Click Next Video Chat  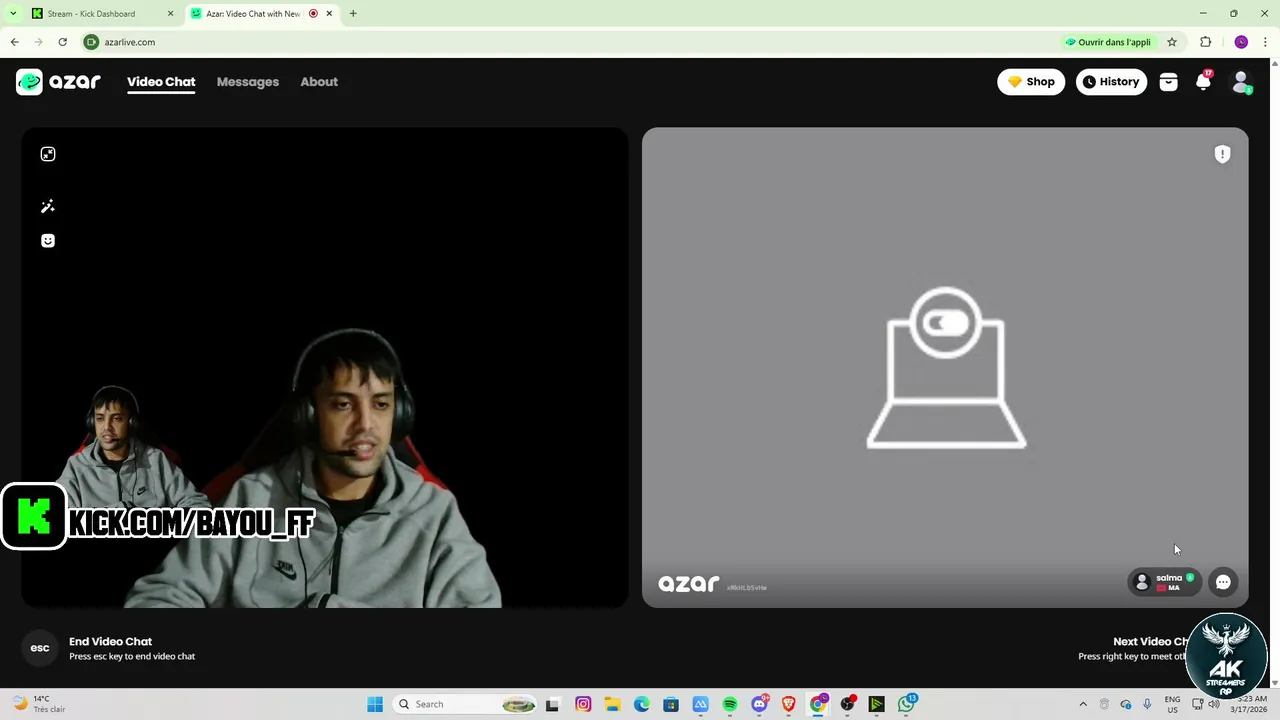click(x=1150, y=642)
